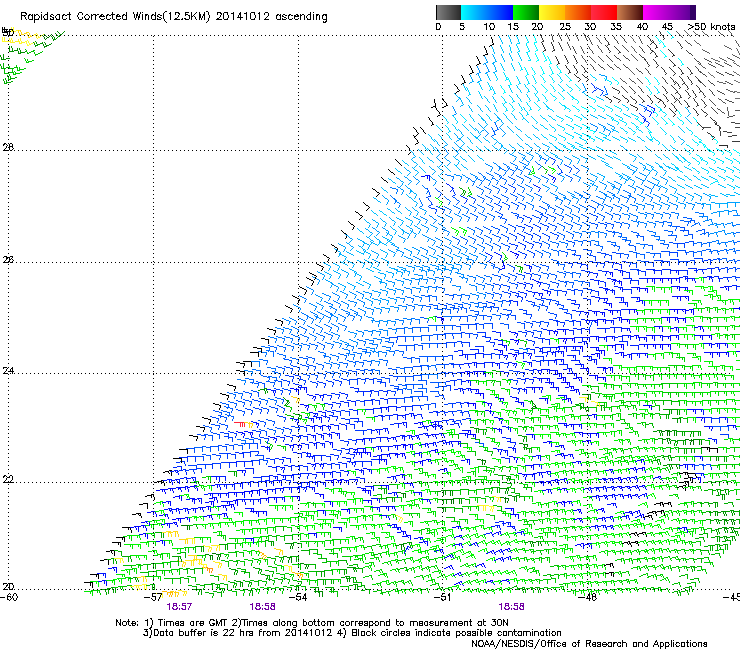Click the latitude axis label '20'
The width and height of the screenshot is (740, 650).
pos(8,586)
